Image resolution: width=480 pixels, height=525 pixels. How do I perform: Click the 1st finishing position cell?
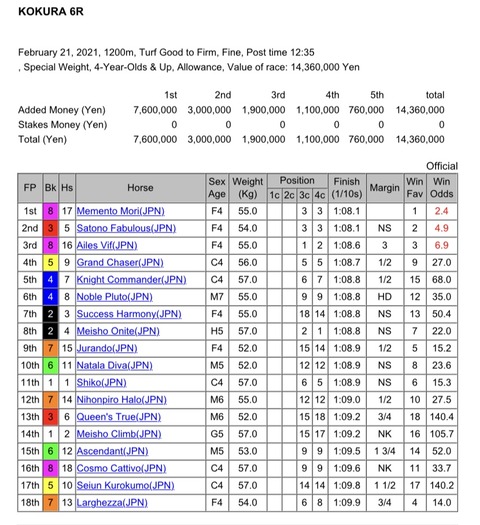tap(30, 211)
